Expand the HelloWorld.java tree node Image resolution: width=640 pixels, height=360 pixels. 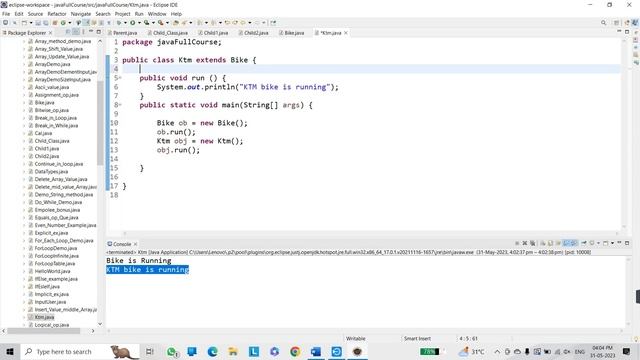coord(24,271)
